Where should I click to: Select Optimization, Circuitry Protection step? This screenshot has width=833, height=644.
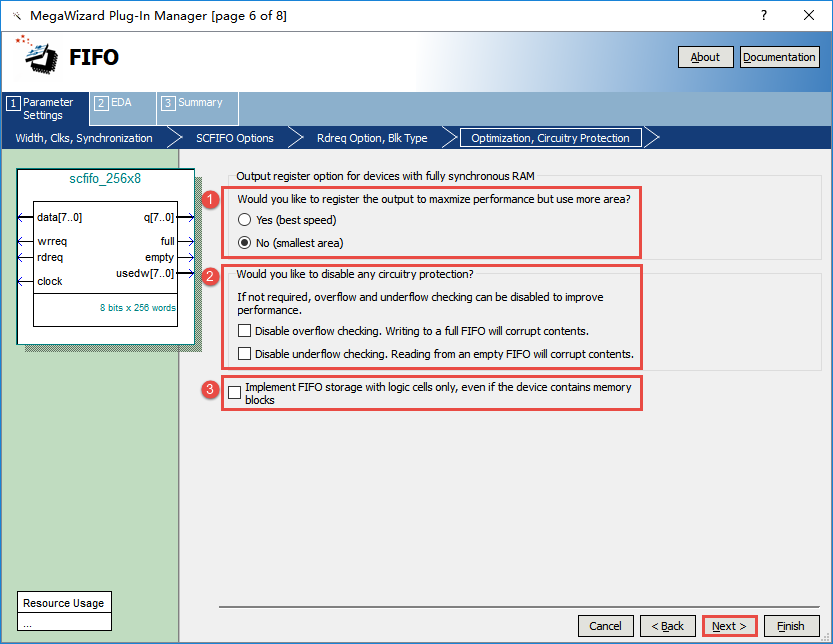tap(550, 138)
